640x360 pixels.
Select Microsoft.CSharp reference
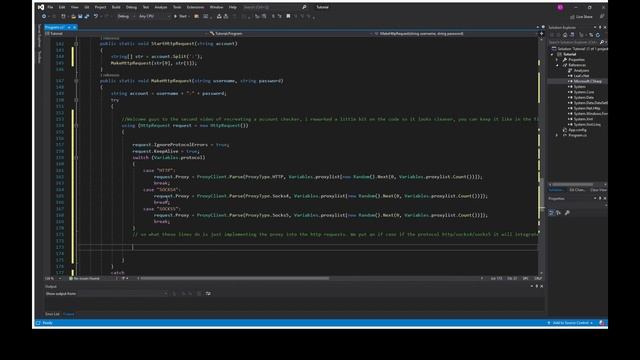(x=587, y=81)
